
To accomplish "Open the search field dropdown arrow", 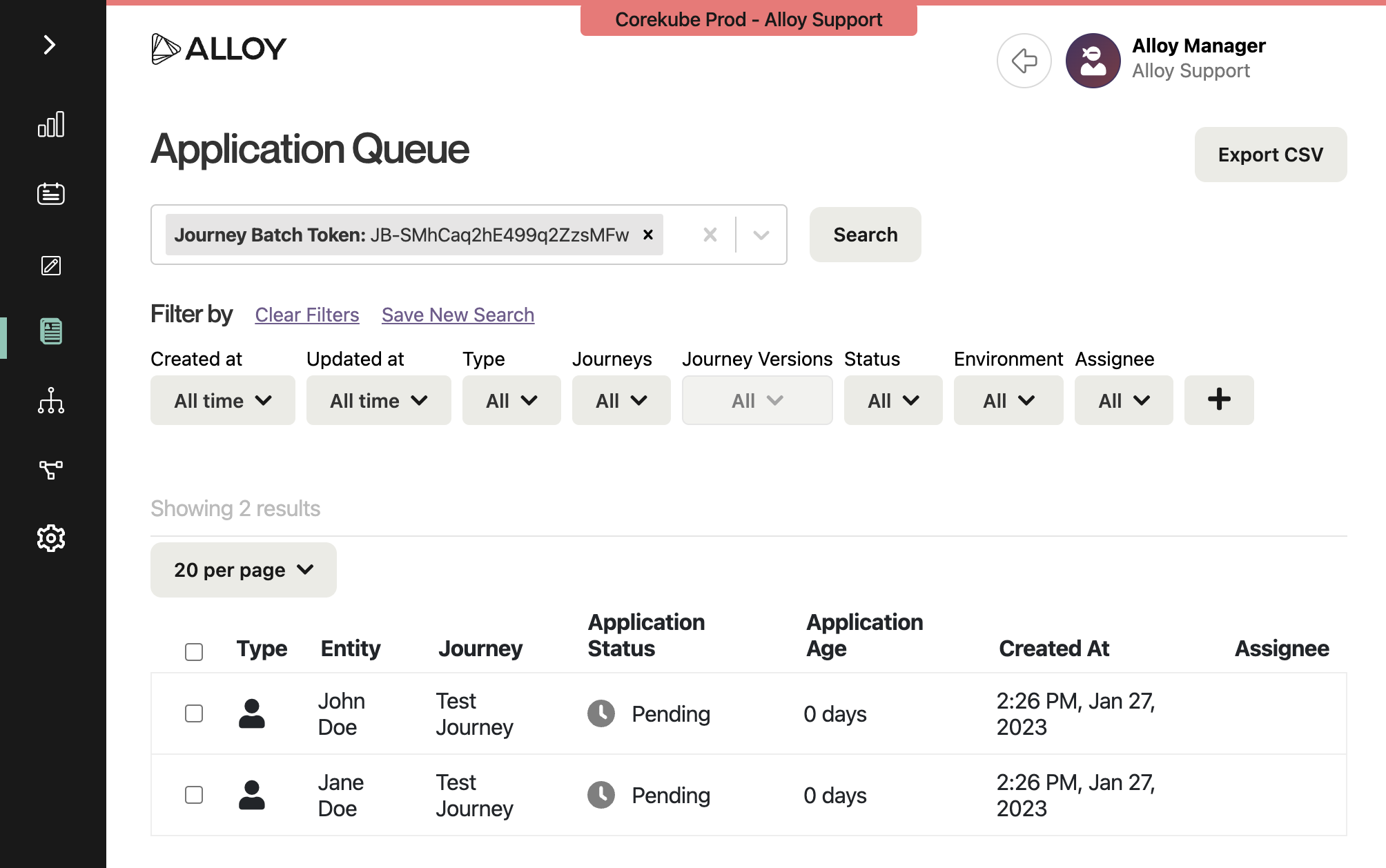I will (761, 235).
